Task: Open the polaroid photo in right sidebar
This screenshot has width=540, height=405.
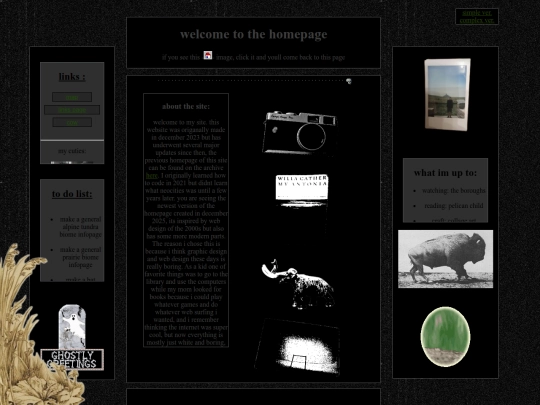Action: (x=447, y=95)
